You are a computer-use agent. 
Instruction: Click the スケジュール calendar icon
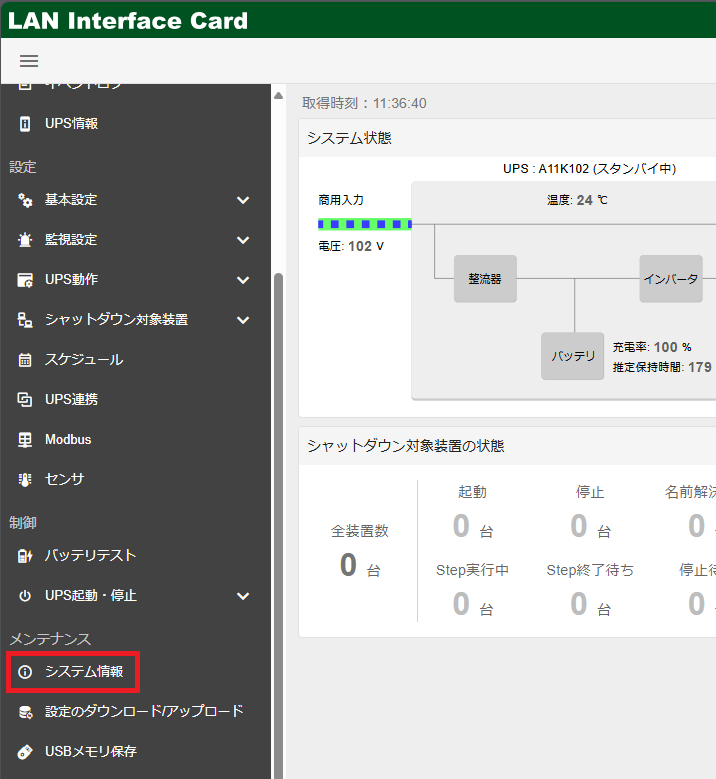(x=25, y=360)
